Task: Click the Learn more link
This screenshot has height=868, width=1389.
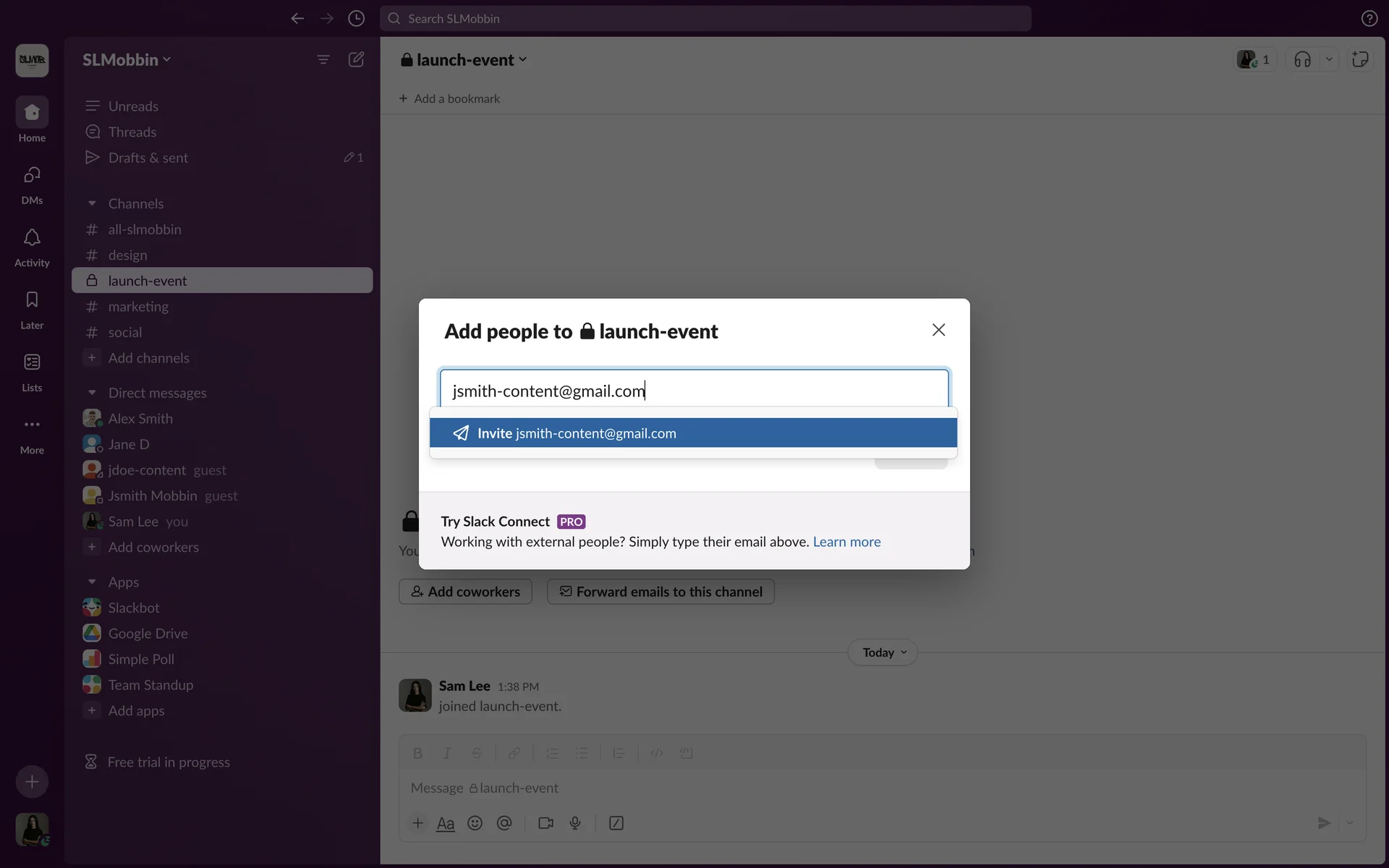Action: pos(846,542)
